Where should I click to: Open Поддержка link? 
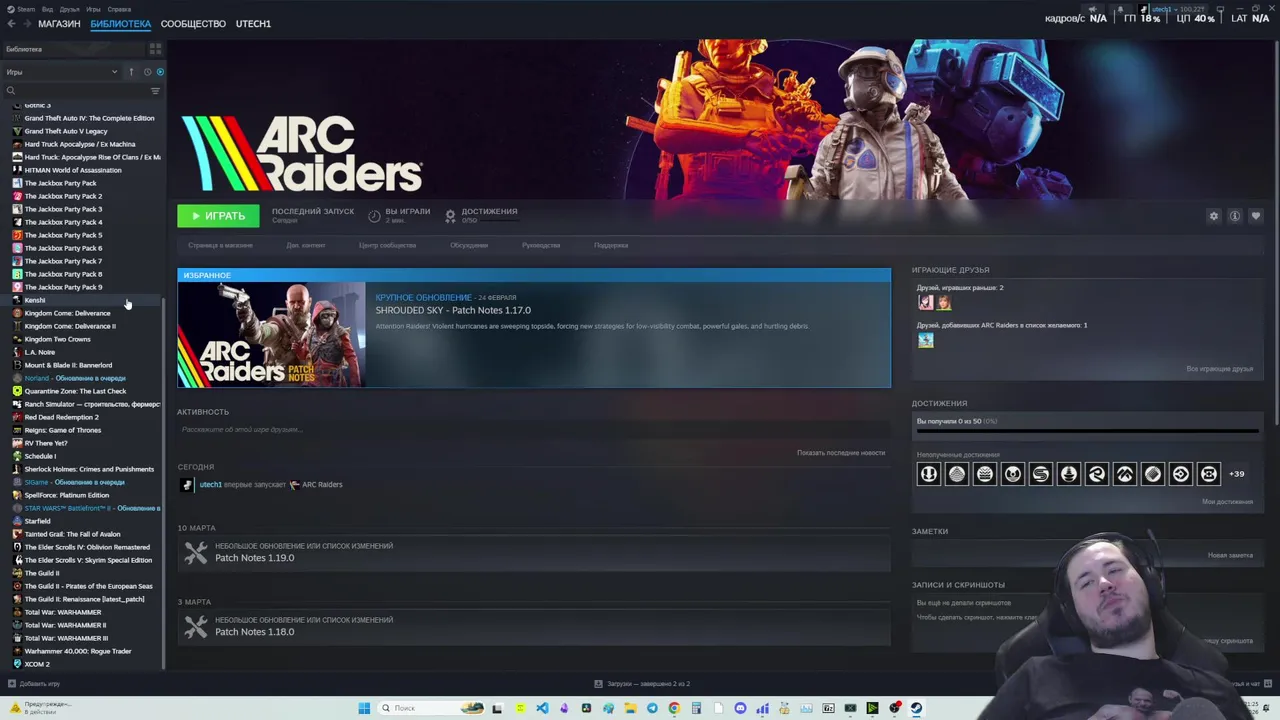pyautogui.click(x=611, y=245)
